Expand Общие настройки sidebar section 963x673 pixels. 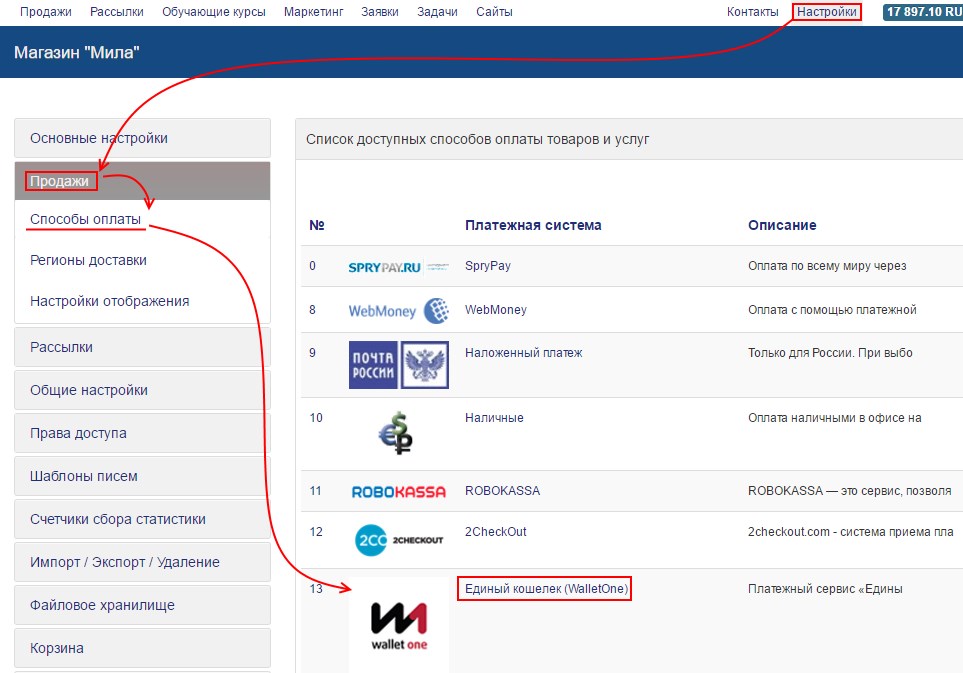coord(142,390)
